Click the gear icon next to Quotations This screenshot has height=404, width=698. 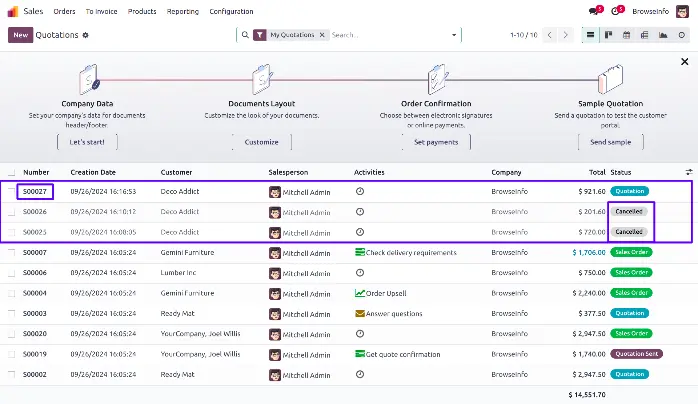(x=86, y=35)
